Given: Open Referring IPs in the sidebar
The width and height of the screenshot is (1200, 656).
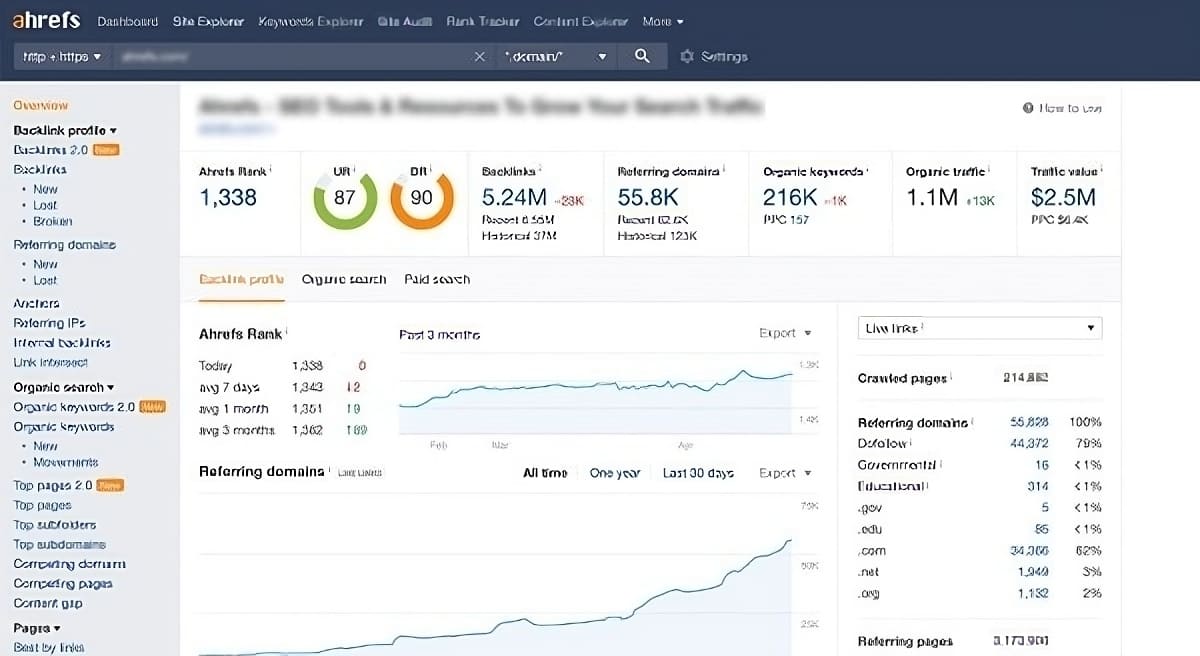Looking at the screenshot, I should coord(49,323).
